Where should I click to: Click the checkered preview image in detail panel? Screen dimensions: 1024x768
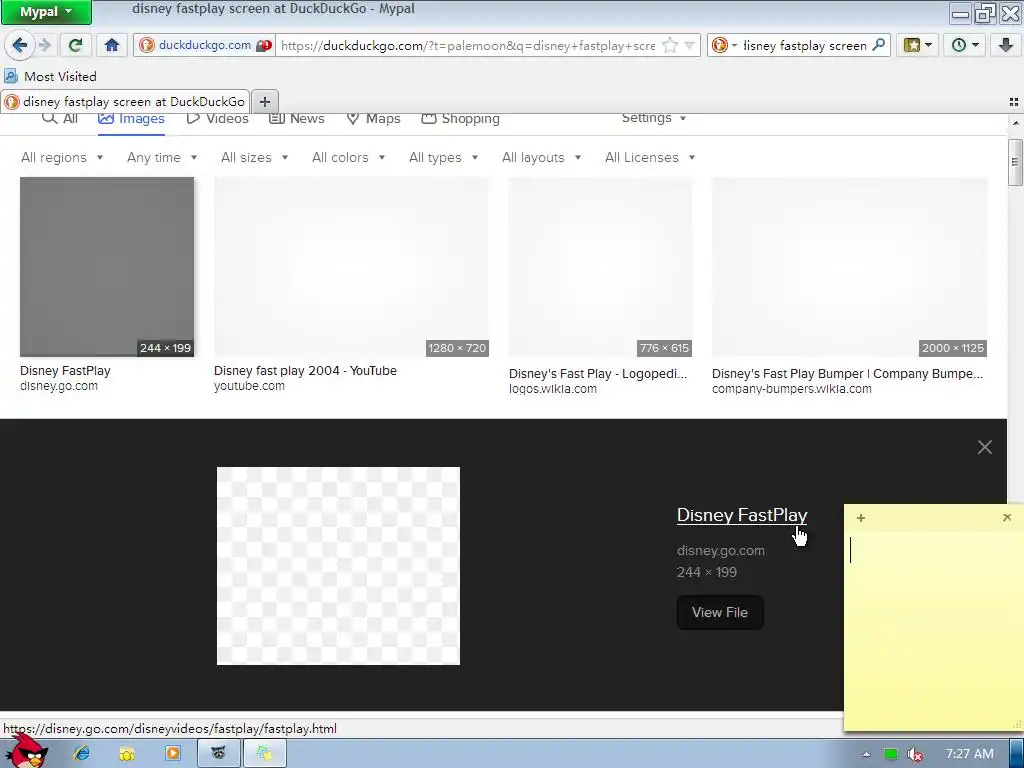click(338, 566)
